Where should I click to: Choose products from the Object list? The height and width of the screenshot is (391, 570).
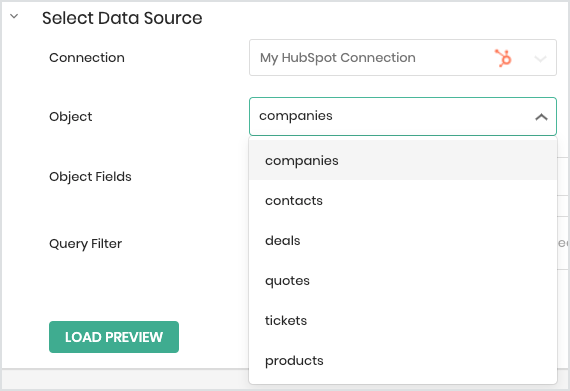[x=403, y=360]
